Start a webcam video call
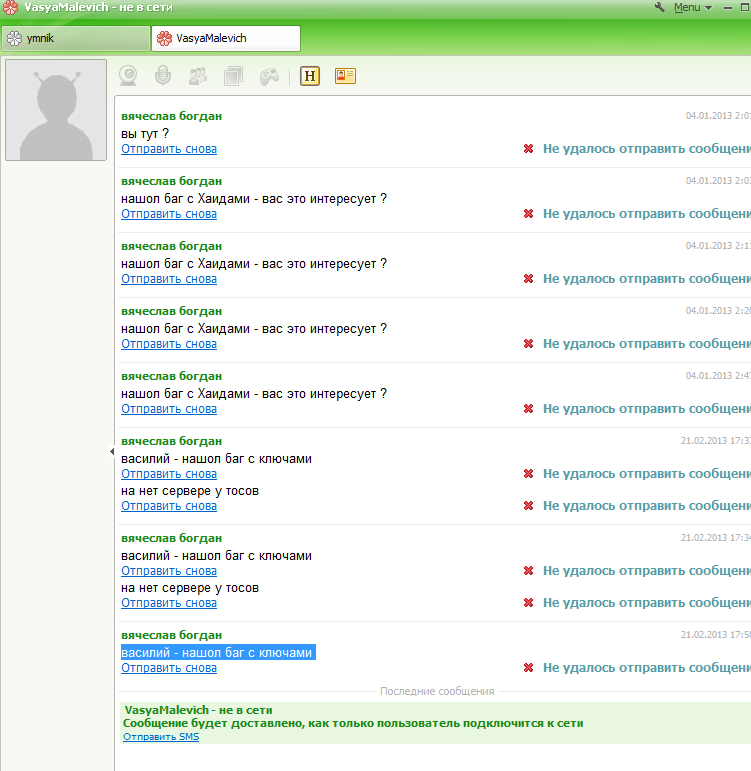Image resolution: width=751 pixels, height=771 pixels. (x=128, y=76)
